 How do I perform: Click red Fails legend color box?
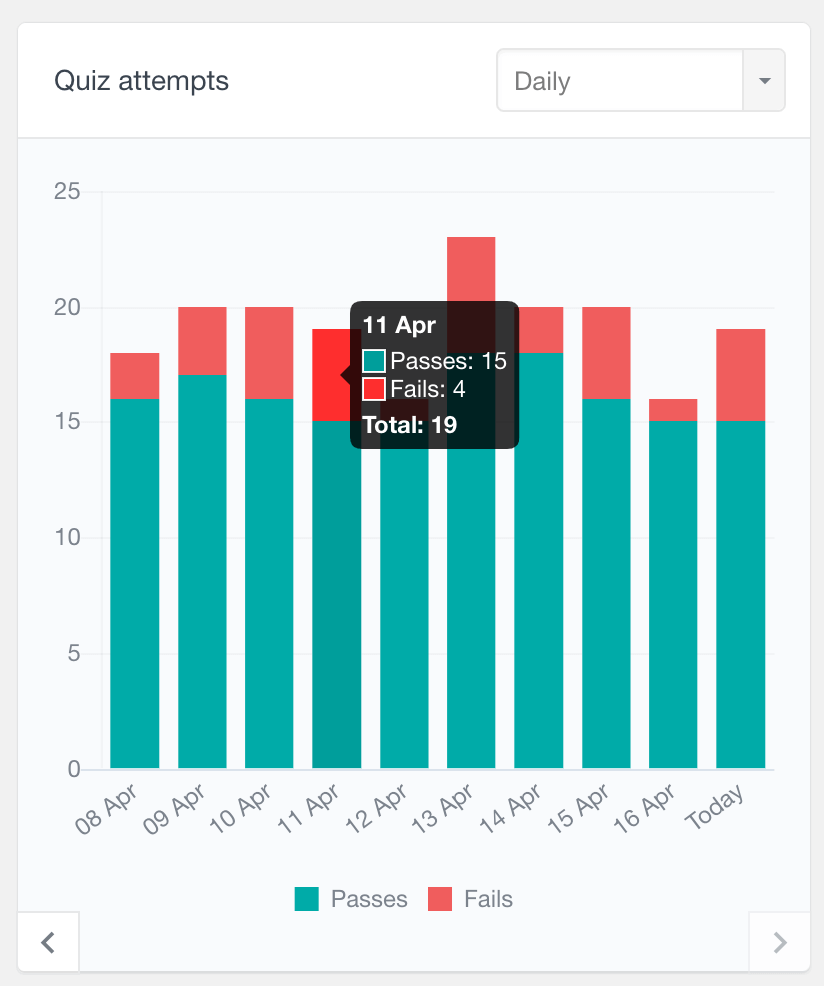coord(440,899)
